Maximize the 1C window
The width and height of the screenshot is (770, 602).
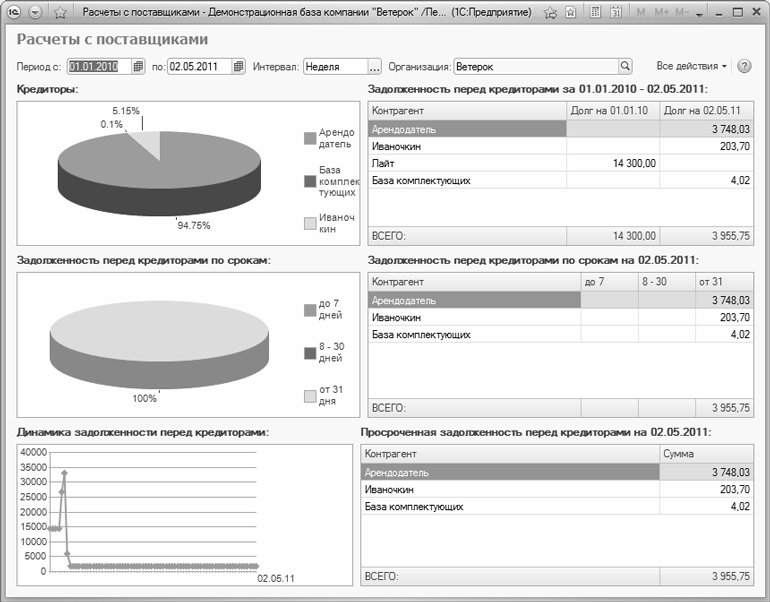click(738, 13)
